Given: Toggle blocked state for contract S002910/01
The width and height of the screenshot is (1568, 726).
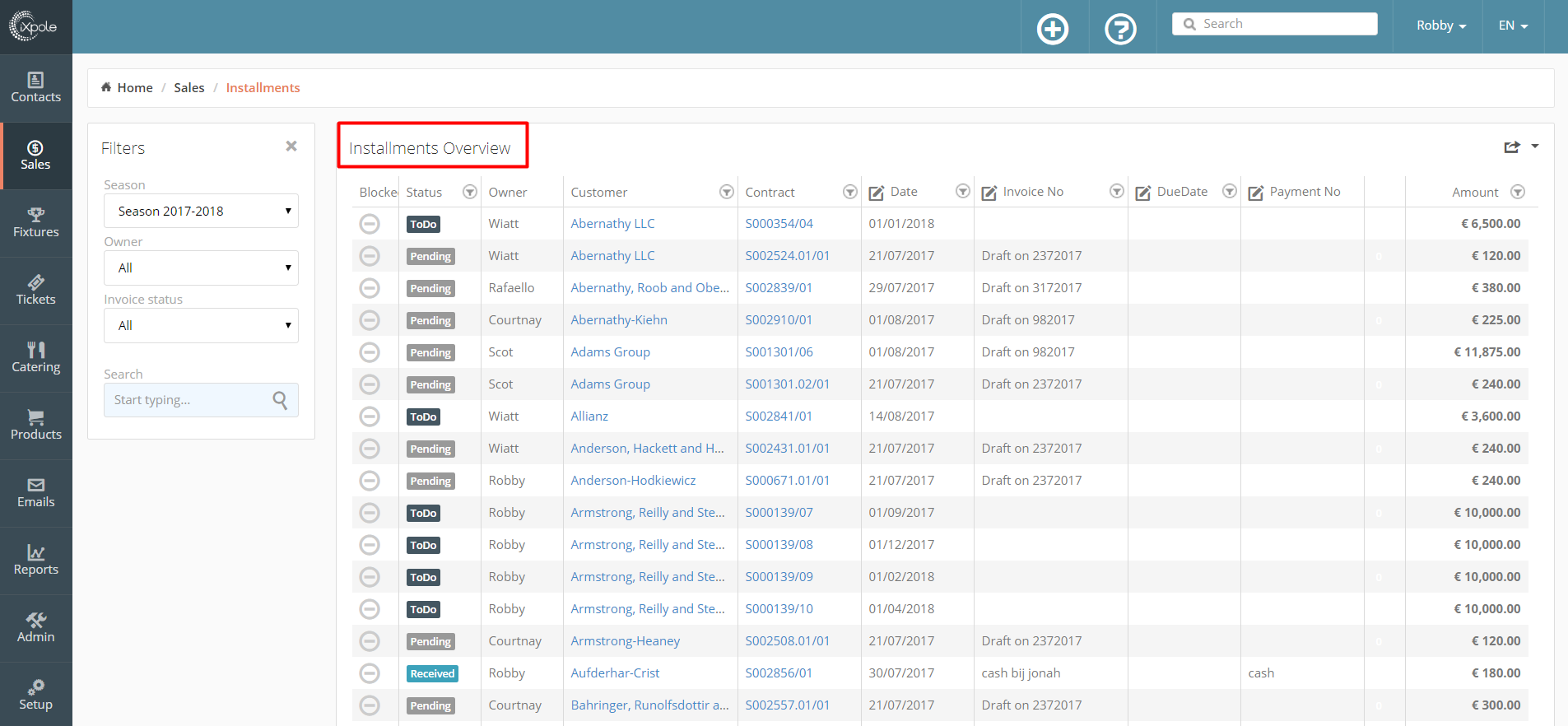Looking at the screenshot, I should click(x=370, y=320).
